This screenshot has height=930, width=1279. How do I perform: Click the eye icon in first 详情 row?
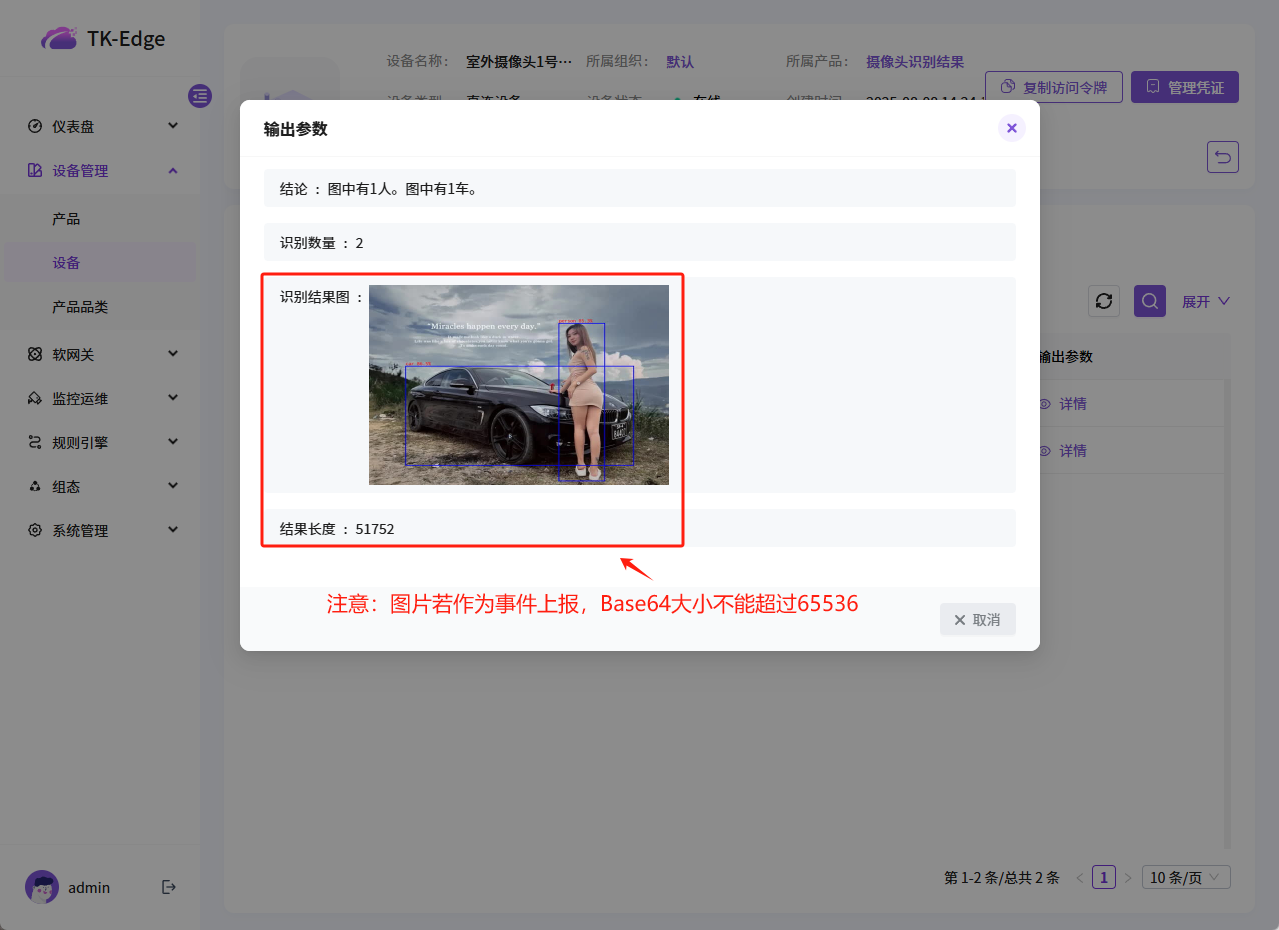(x=1045, y=404)
